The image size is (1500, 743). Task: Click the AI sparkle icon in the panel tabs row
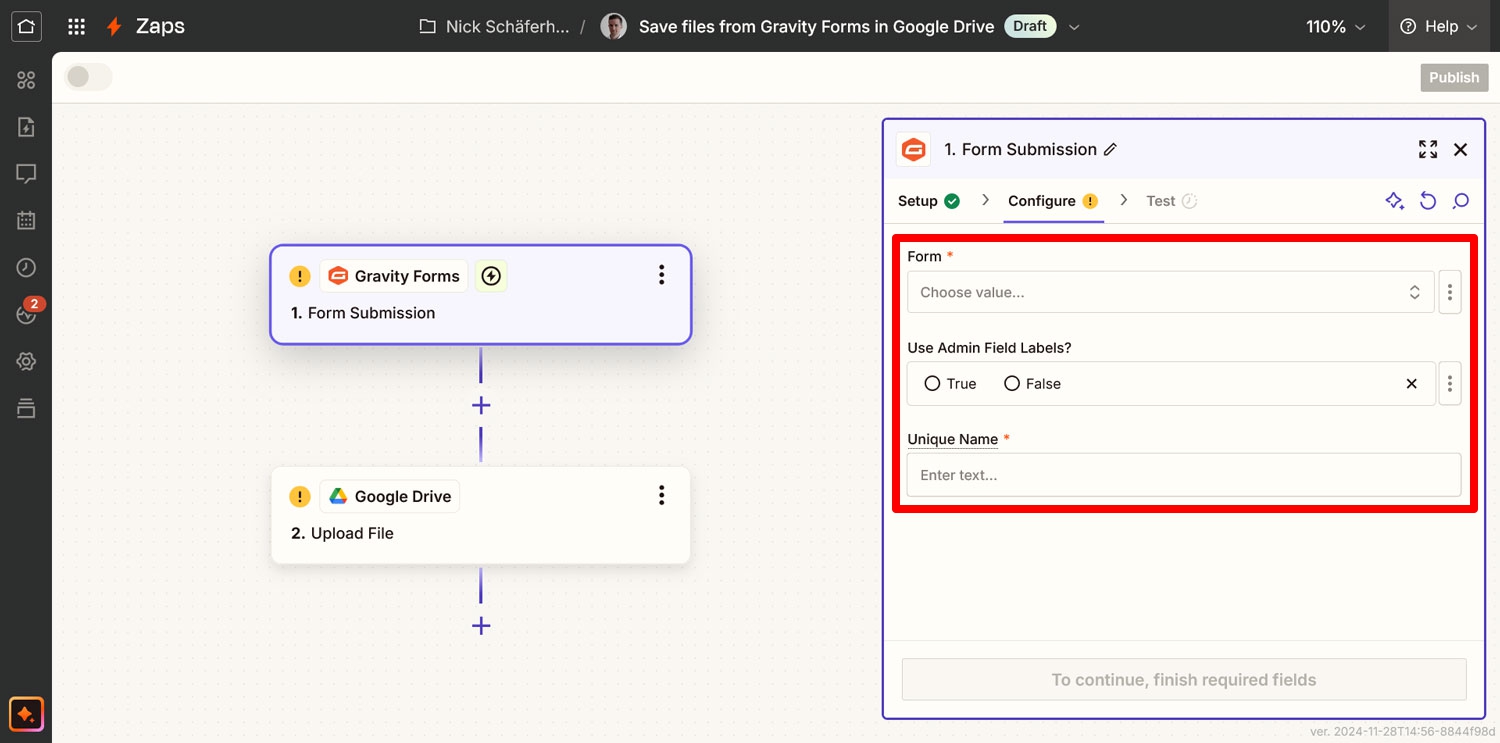1395,201
